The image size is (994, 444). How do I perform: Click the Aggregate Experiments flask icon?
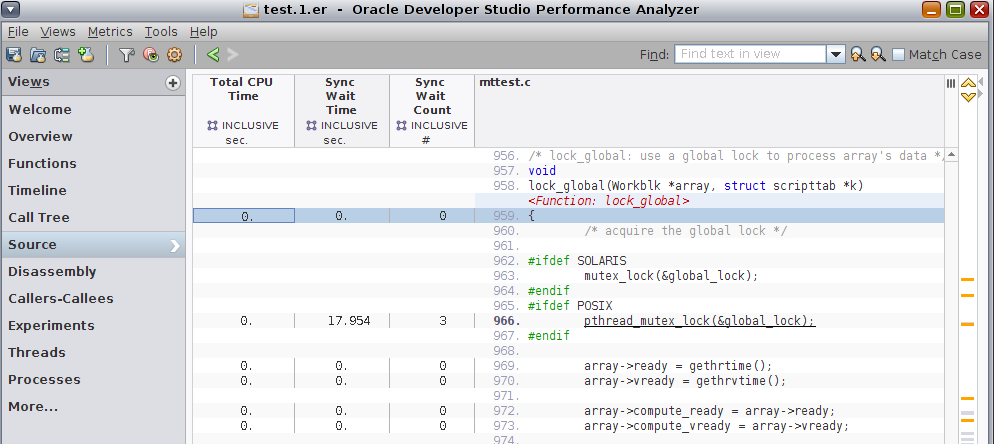[86, 55]
